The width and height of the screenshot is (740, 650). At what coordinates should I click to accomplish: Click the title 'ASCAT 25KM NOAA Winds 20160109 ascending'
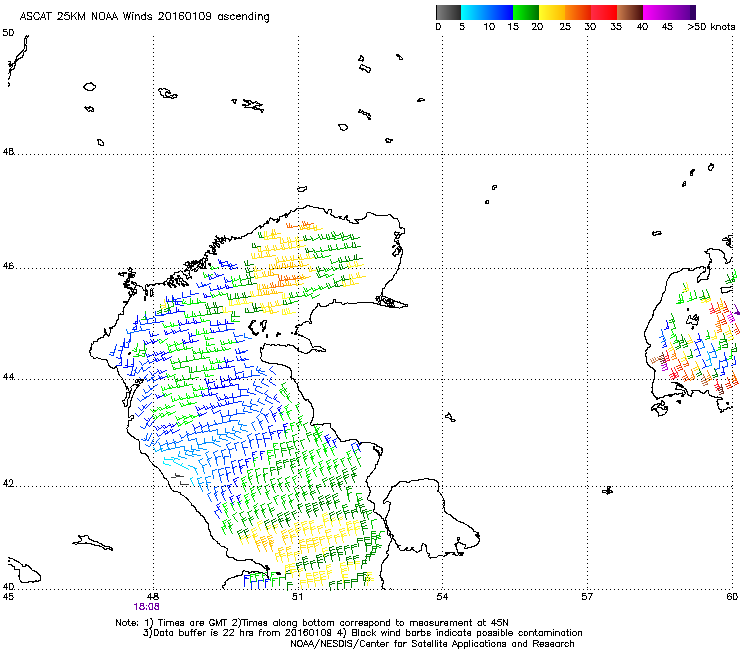coord(144,17)
